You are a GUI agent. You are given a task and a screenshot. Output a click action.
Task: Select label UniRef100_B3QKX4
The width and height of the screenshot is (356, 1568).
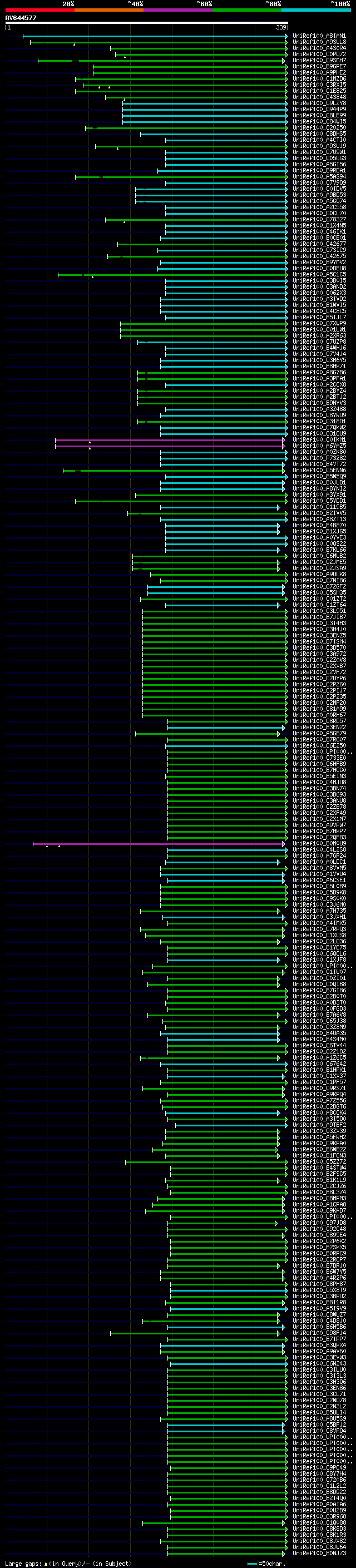[x=319, y=1345]
